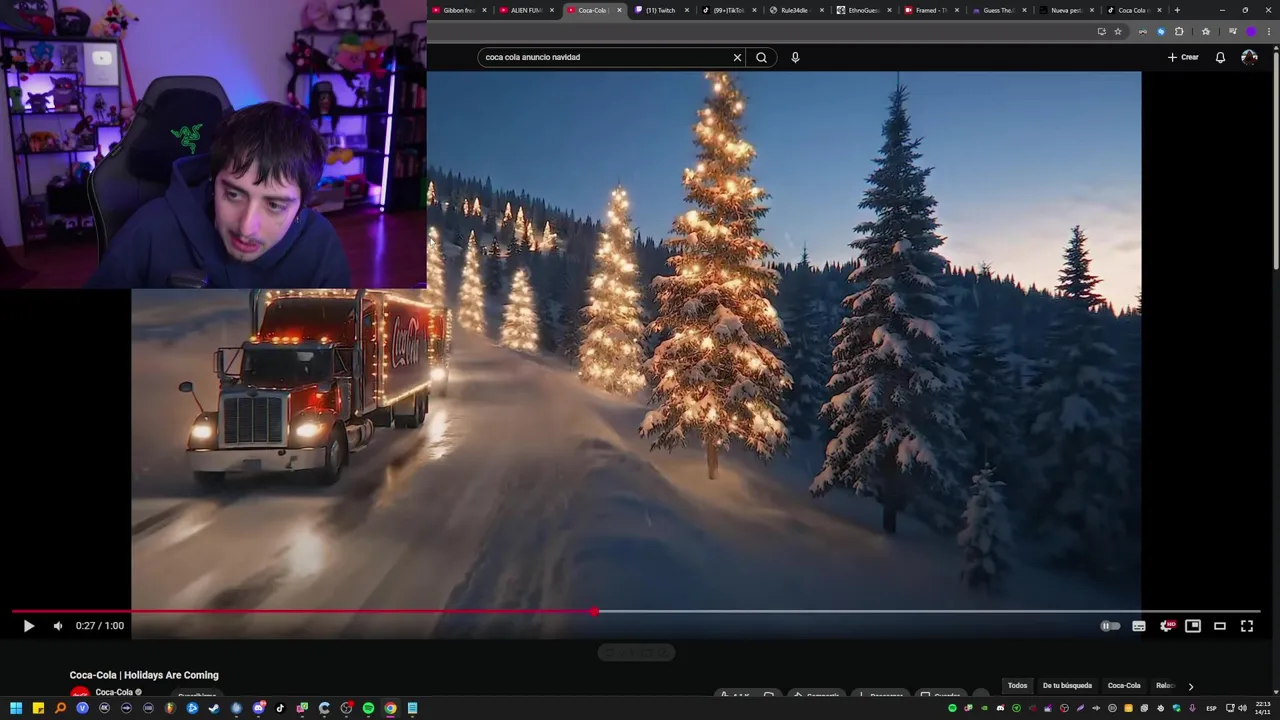Toggle the autoplay switch in player
This screenshot has height=720, width=1280.
click(1110, 626)
